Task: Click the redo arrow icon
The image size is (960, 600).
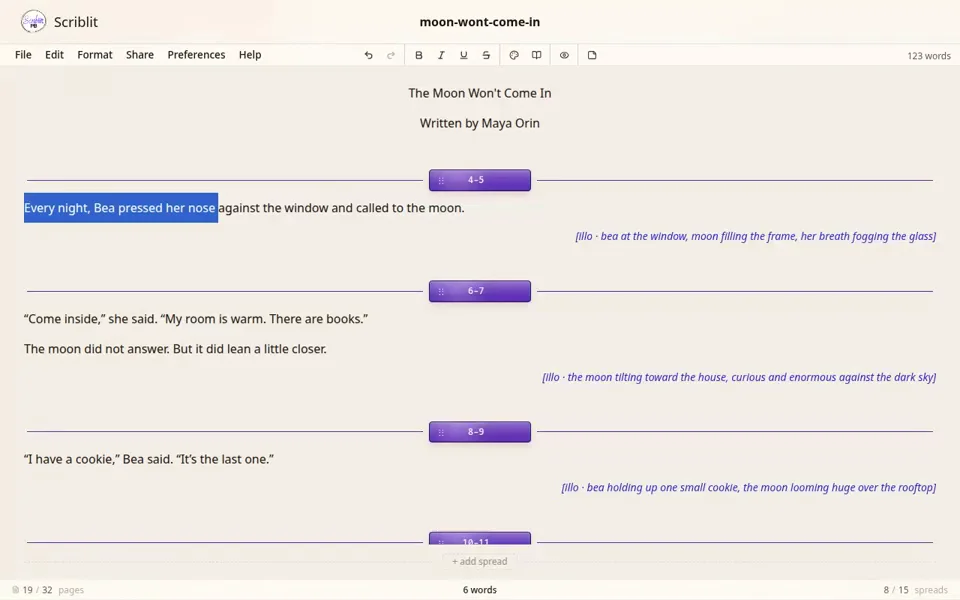Action: tap(391, 55)
